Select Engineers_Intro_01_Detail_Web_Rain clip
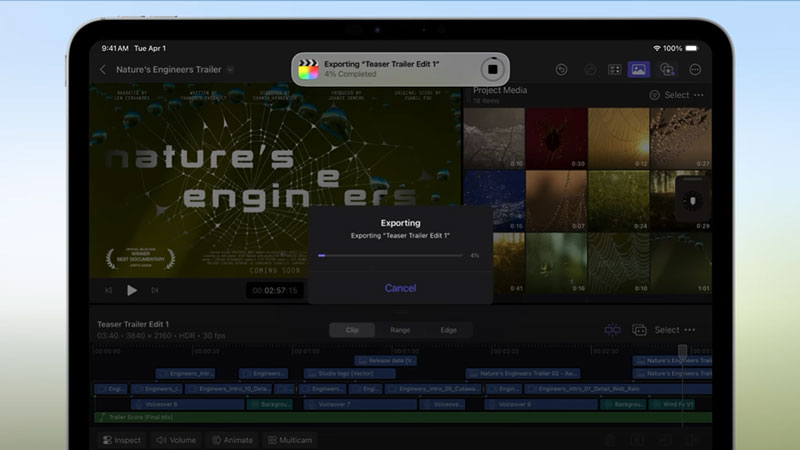The height and width of the screenshot is (450, 800). pyautogui.click(x=618, y=389)
